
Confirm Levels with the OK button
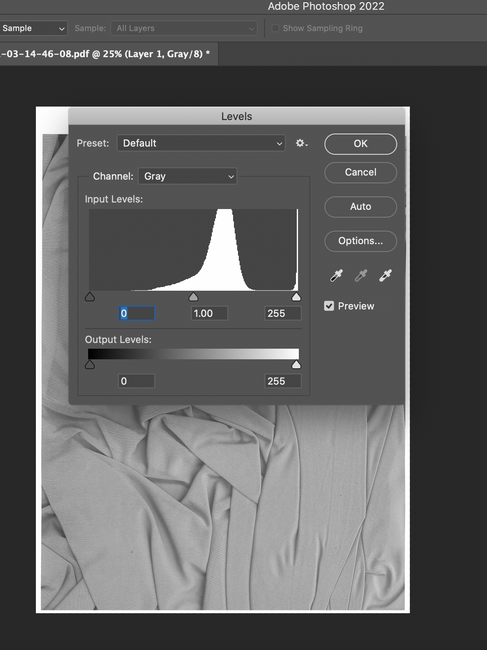point(361,143)
